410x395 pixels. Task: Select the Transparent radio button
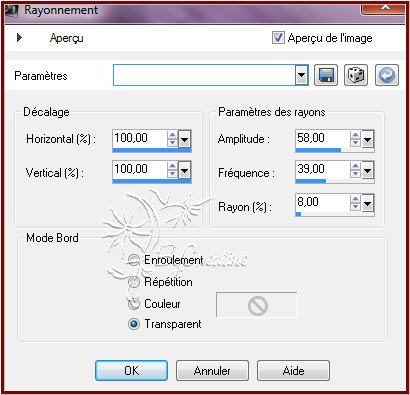click(x=134, y=324)
